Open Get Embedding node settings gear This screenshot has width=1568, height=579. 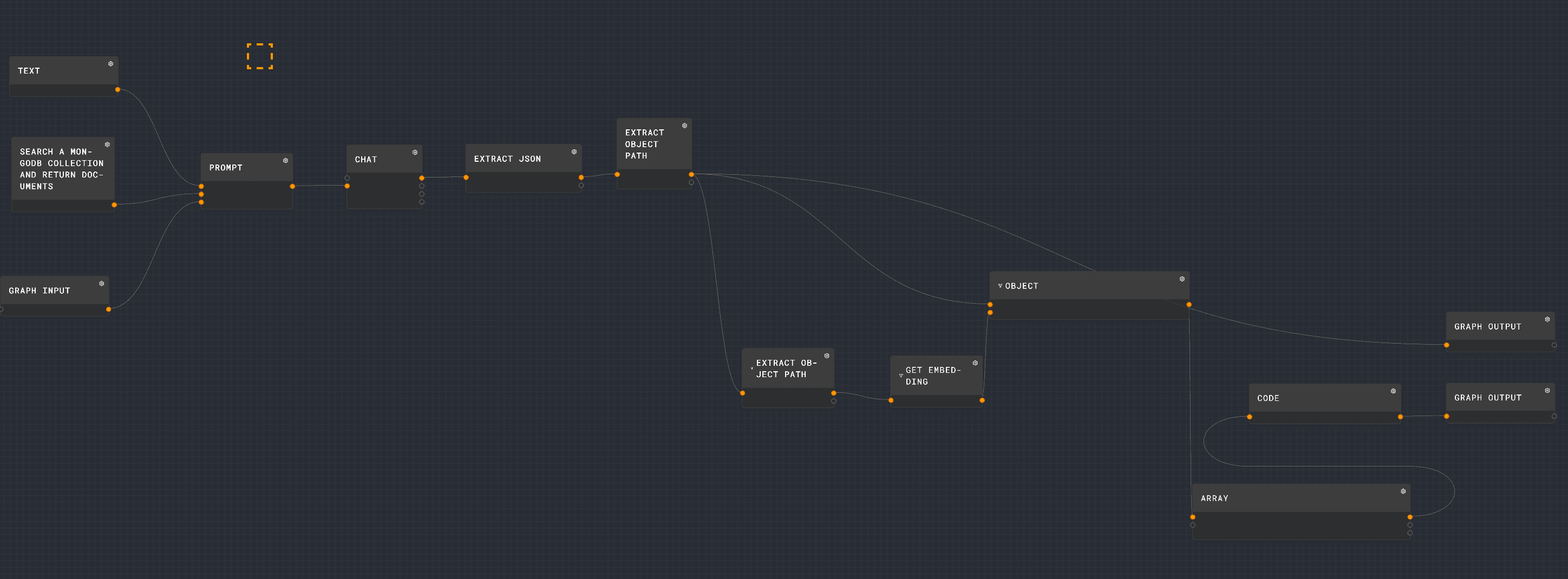975,363
